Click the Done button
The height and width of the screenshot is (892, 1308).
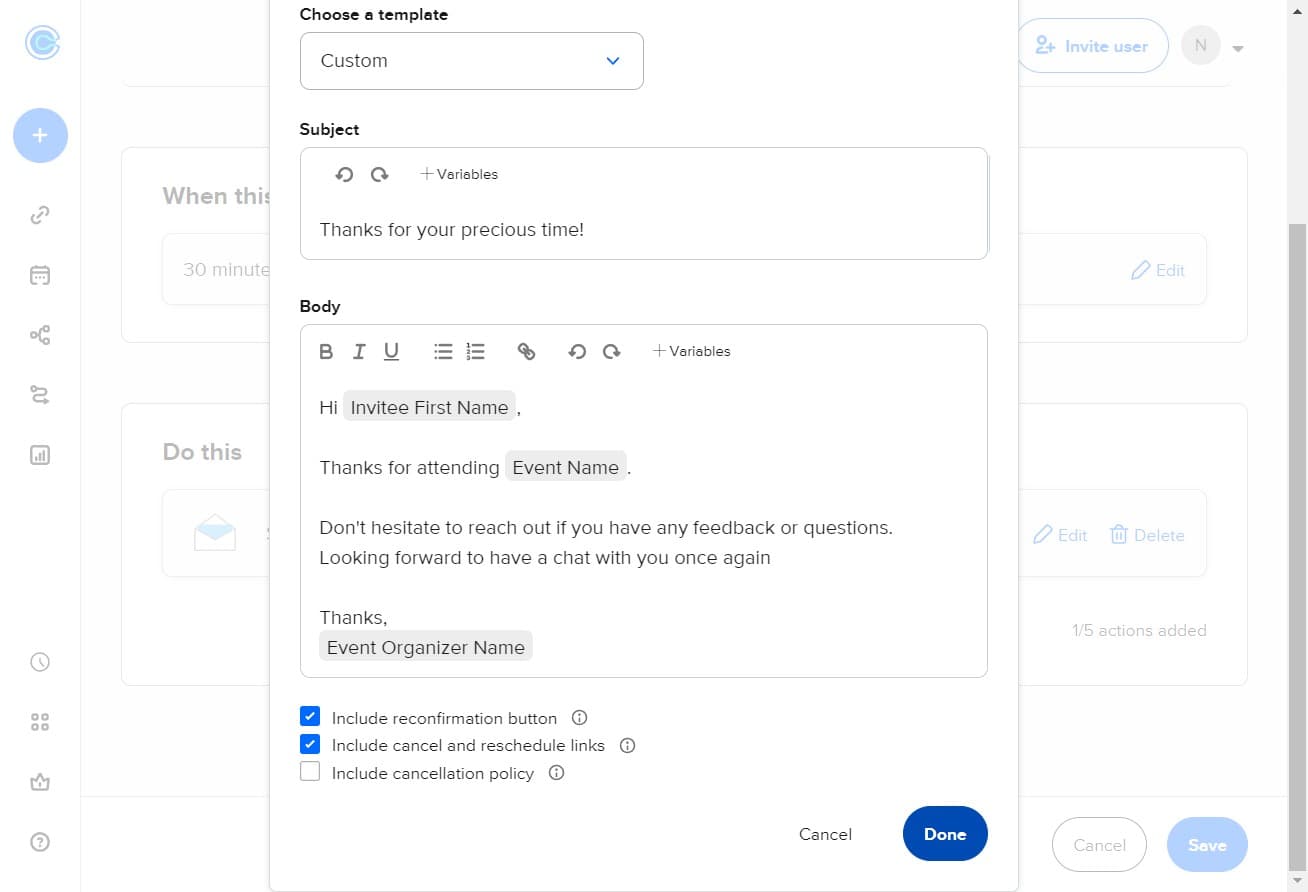tap(944, 834)
